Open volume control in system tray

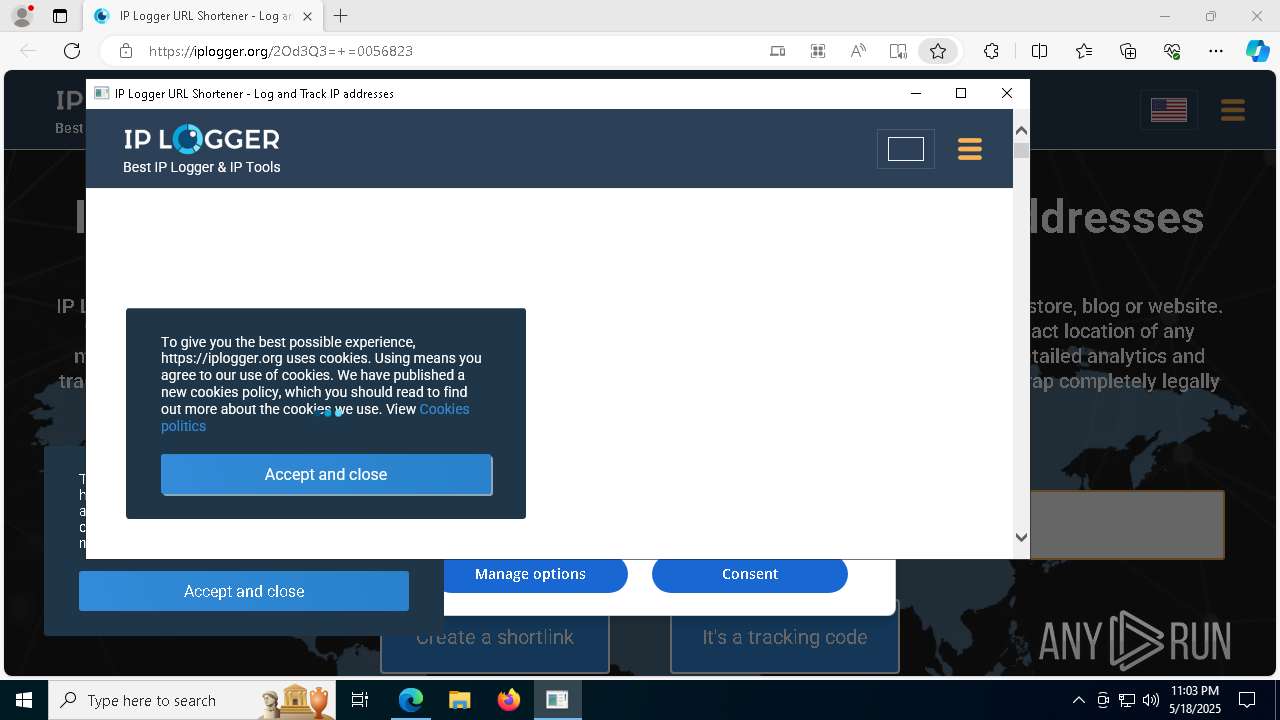(1151, 700)
